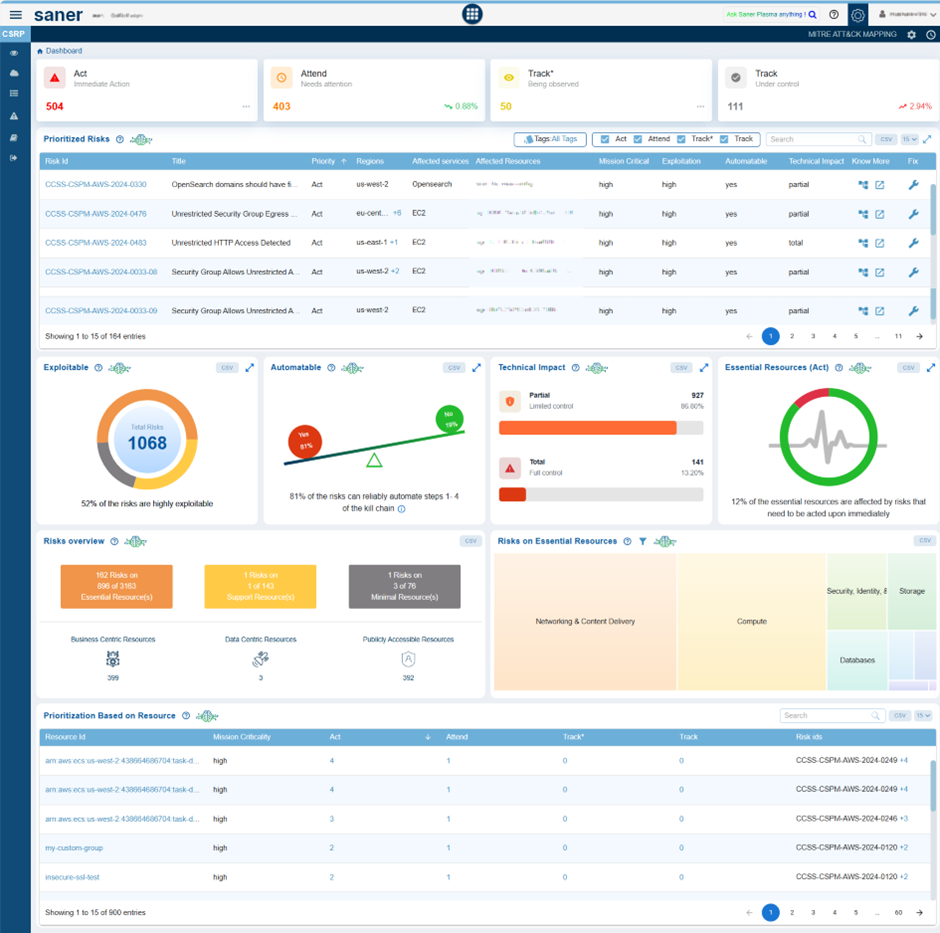Screen dimensions: 940x933
Task: Uncheck the Act priority filter checkbox
Action: 604,140
